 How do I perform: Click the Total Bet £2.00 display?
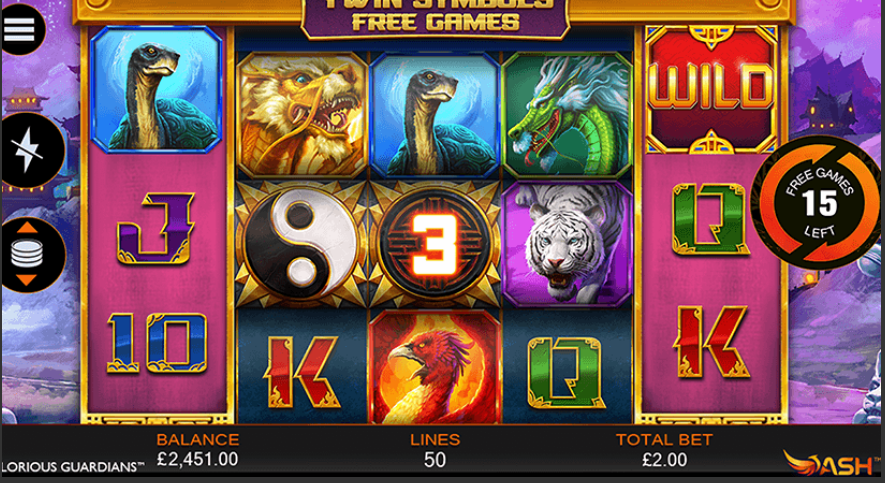coord(664,450)
